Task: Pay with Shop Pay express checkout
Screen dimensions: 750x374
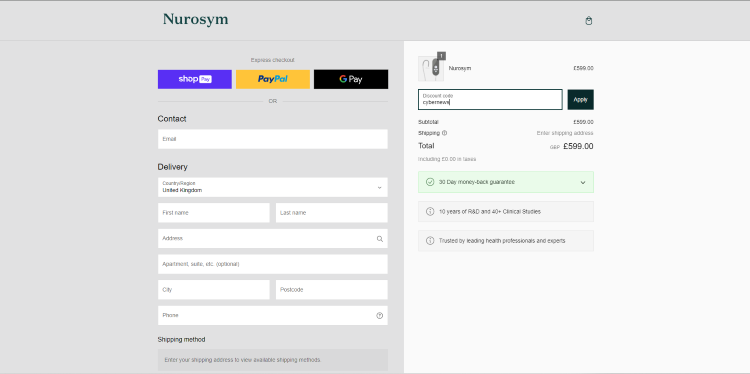Action: coord(195,79)
